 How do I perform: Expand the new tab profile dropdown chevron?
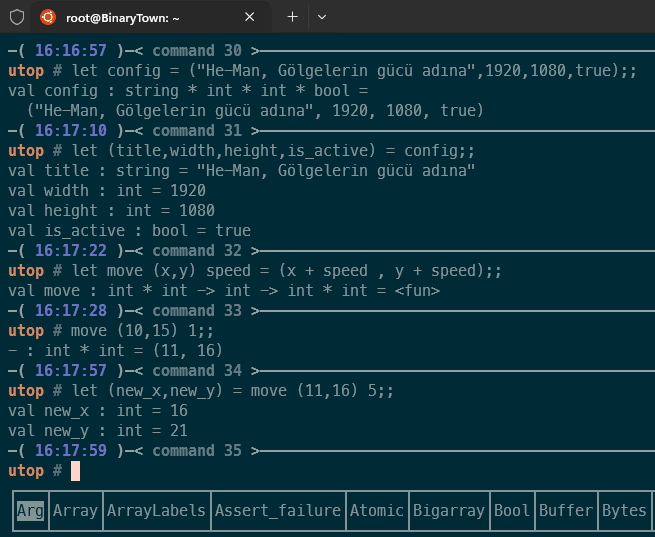(x=321, y=17)
